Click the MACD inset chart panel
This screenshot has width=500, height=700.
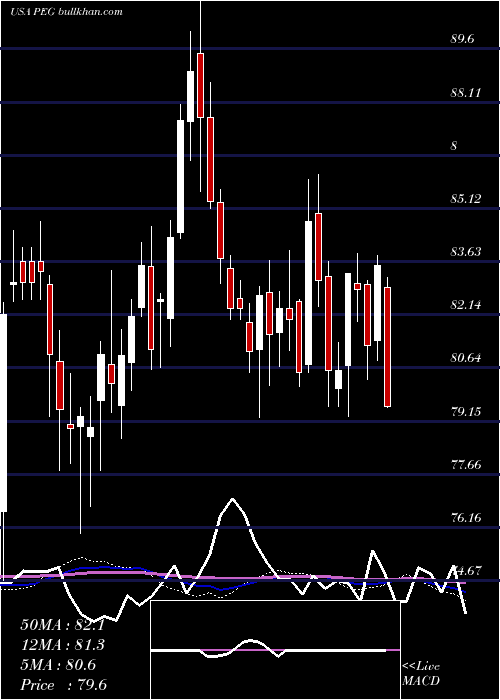pos(275,650)
